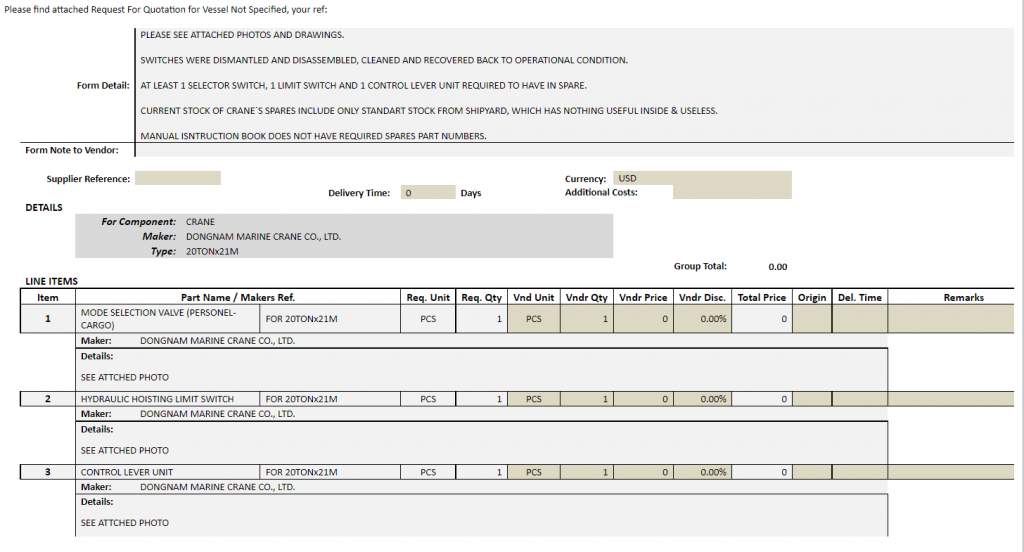Click Vndr Qty for Mode Selection Valve
The image size is (1024, 552).
point(586,319)
